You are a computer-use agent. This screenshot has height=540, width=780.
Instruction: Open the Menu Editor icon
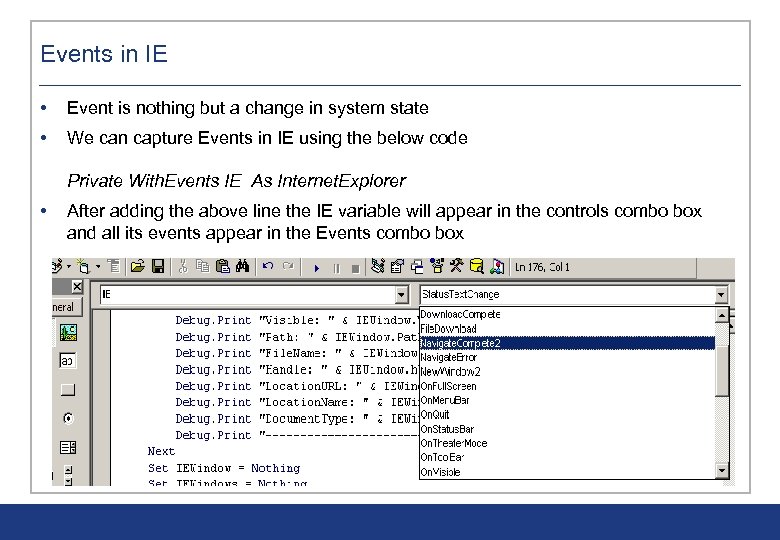[113, 267]
